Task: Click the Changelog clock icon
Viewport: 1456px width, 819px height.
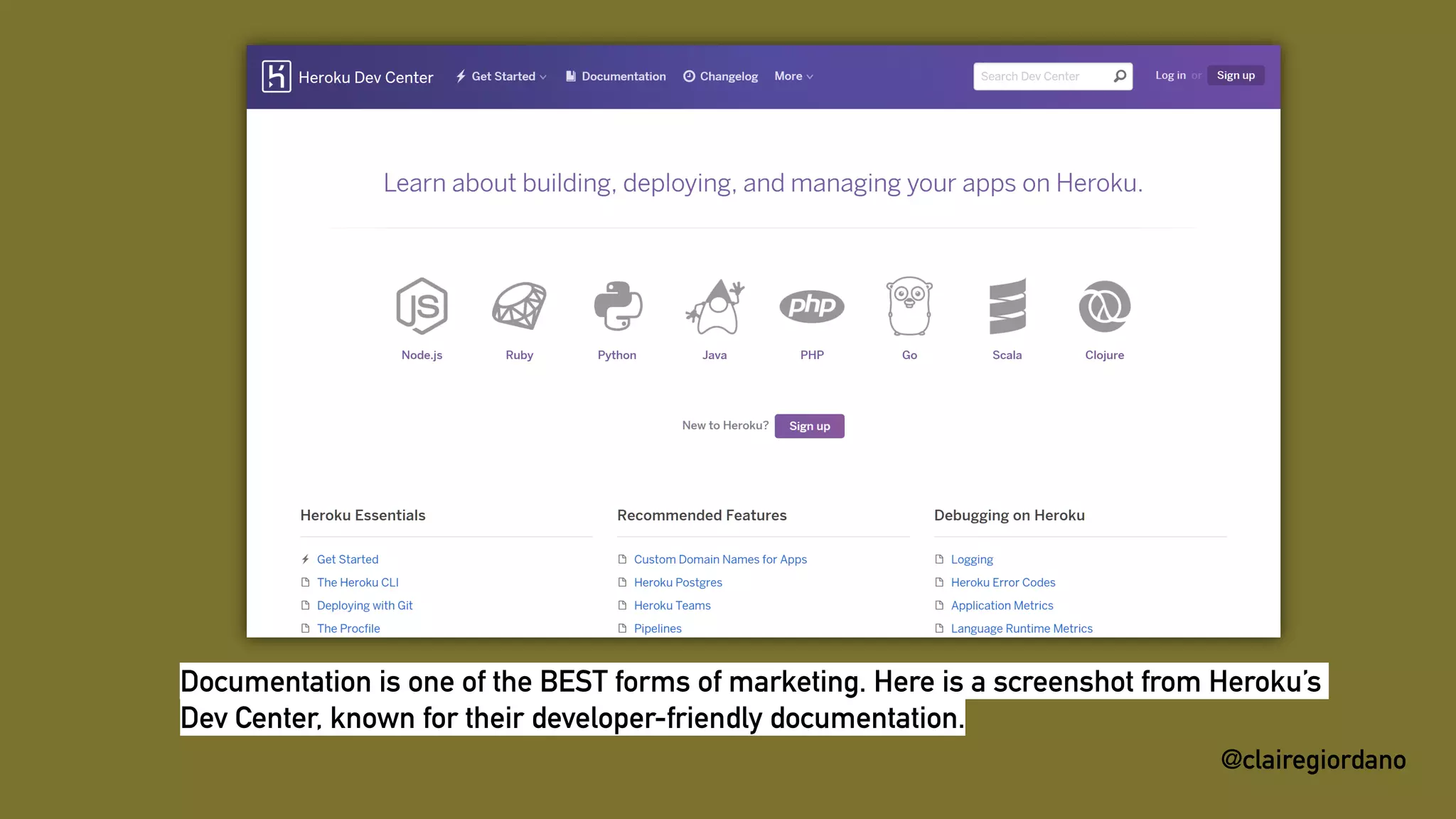Action: click(x=689, y=76)
